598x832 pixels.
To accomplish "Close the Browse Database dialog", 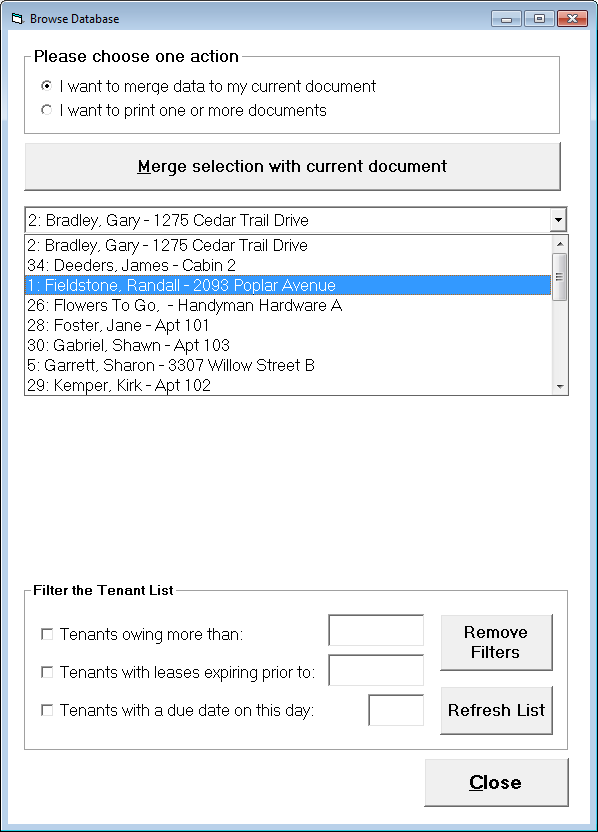I will pyautogui.click(x=496, y=782).
